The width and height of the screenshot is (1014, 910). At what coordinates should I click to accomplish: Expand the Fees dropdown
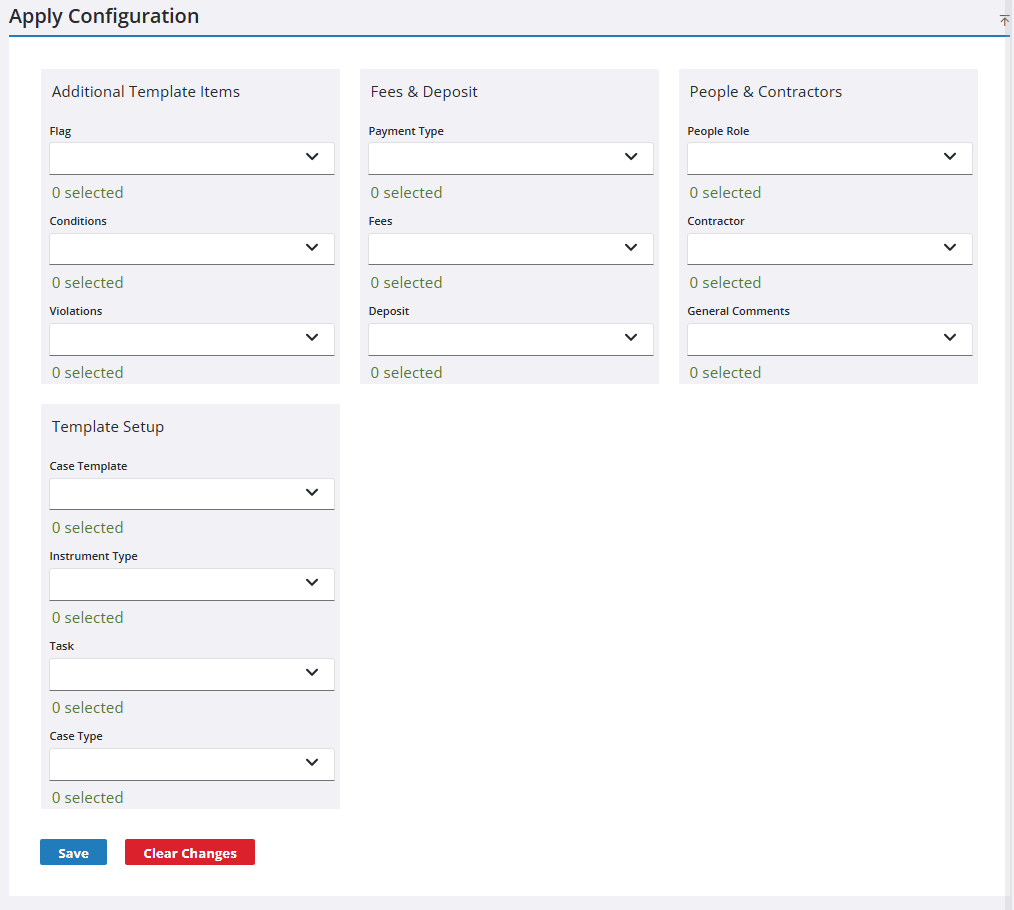(x=510, y=248)
